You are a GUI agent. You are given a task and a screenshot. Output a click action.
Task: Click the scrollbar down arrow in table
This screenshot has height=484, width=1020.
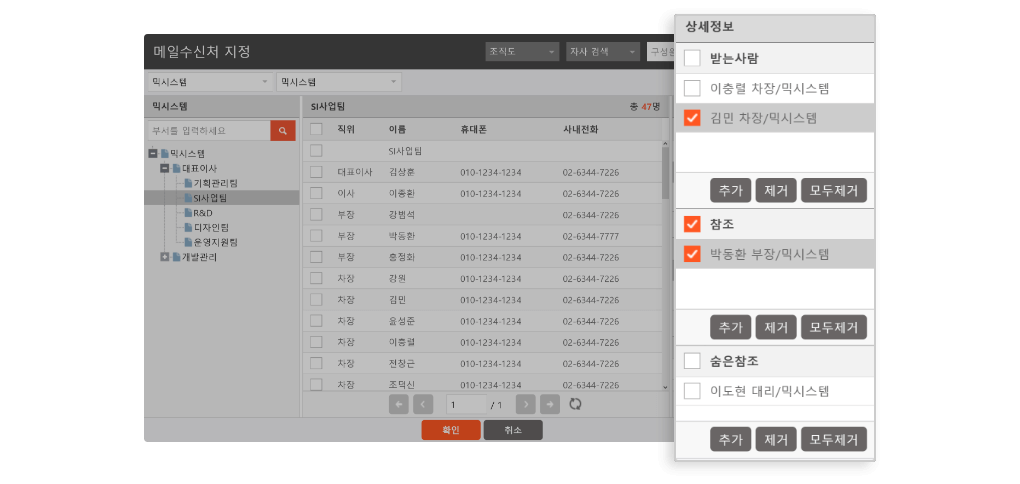tap(665, 386)
